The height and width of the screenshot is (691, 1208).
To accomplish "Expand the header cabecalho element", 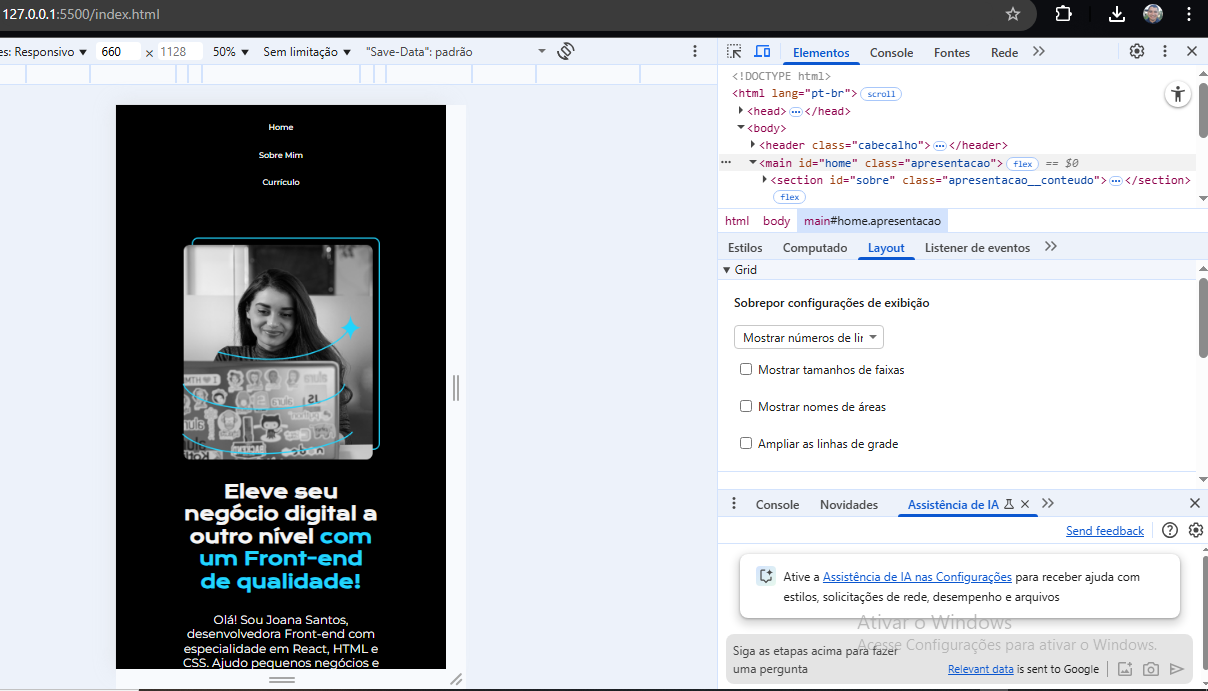I will pos(753,145).
